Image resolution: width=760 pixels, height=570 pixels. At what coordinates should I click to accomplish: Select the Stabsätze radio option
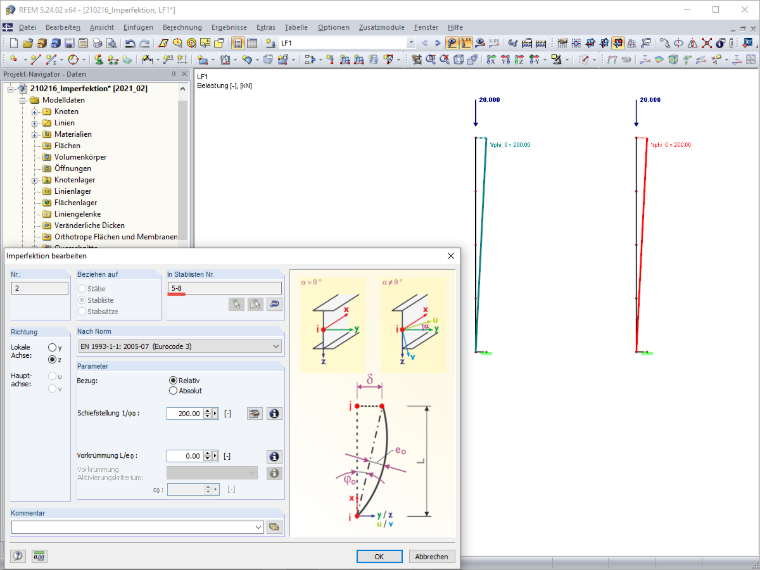(x=82, y=311)
